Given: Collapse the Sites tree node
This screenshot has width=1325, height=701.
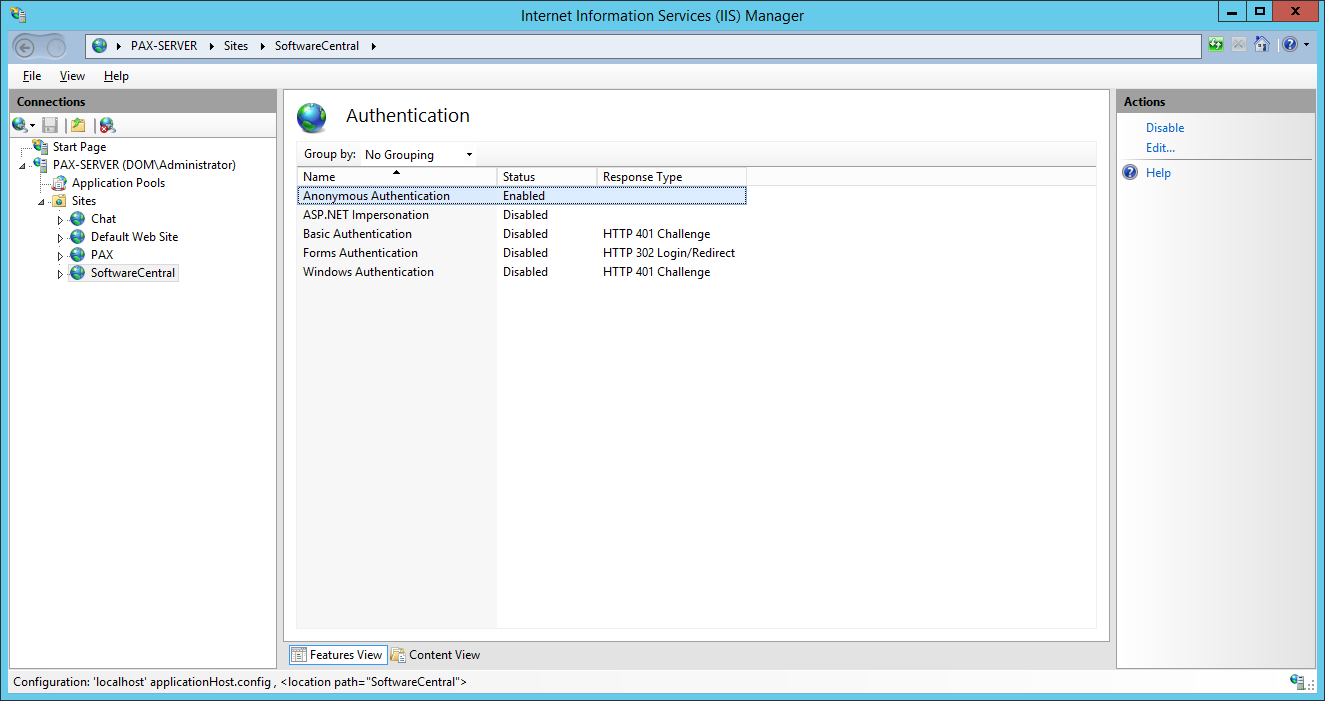Looking at the screenshot, I should (x=42, y=201).
